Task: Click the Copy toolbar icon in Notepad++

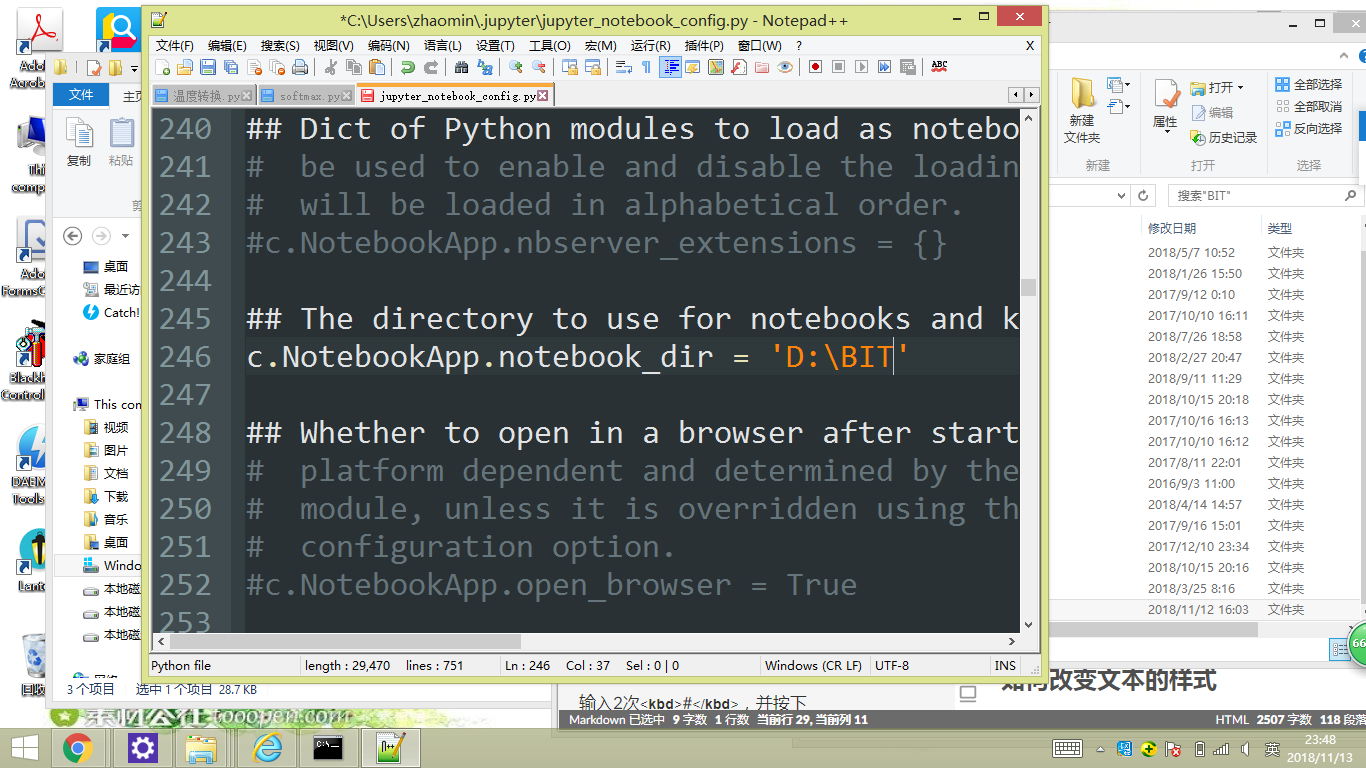Action: [354, 67]
